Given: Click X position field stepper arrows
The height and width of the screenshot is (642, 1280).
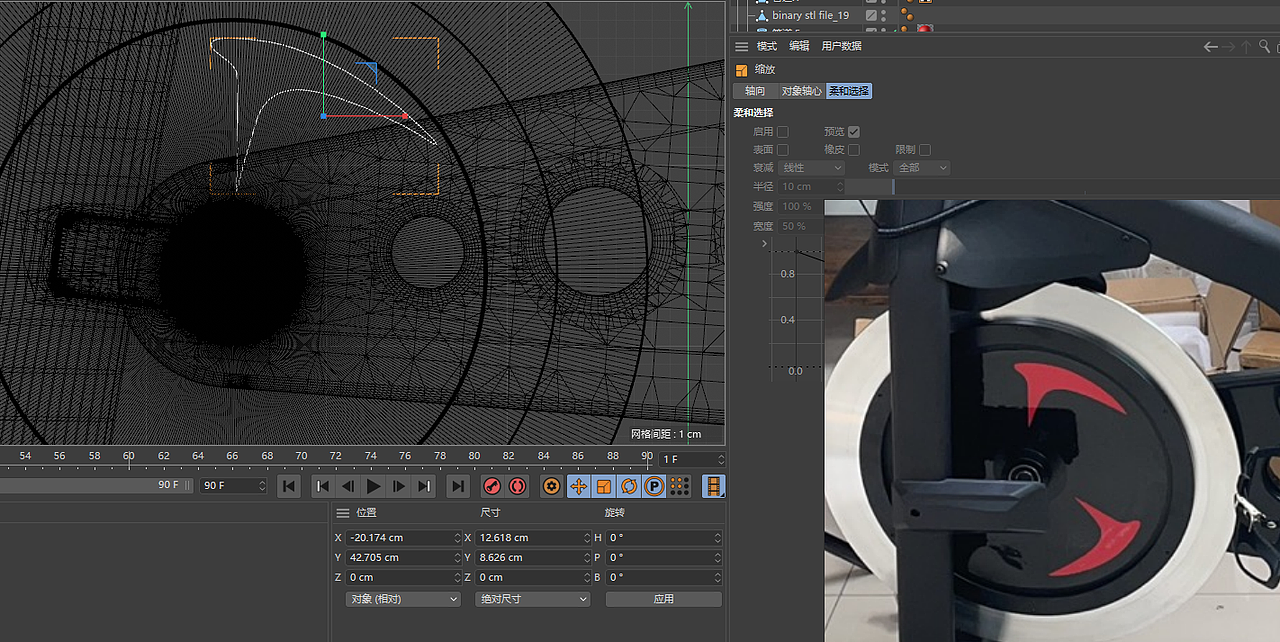Looking at the screenshot, I should (458, 538).
